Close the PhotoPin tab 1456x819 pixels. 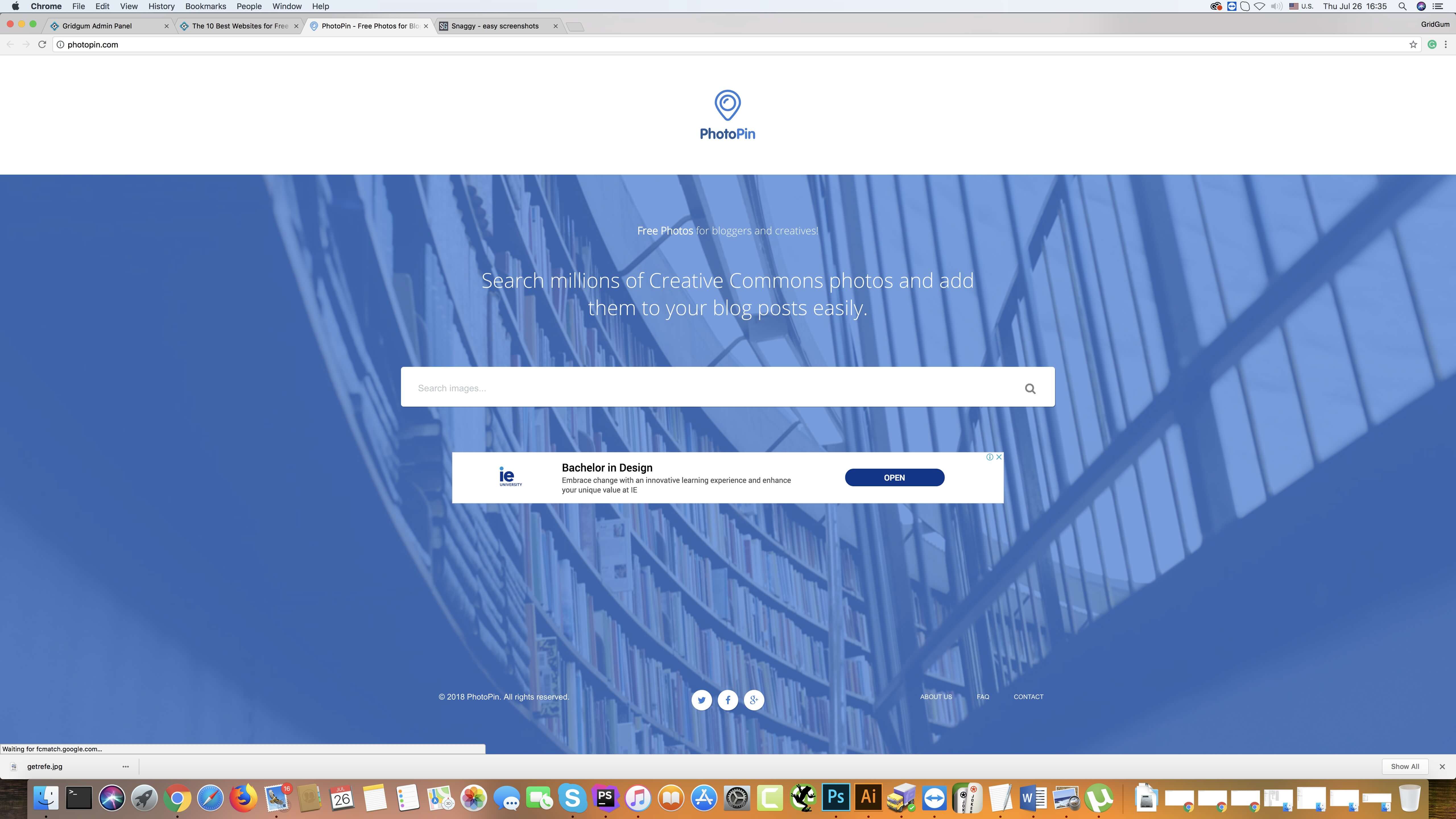pos(426,26)
